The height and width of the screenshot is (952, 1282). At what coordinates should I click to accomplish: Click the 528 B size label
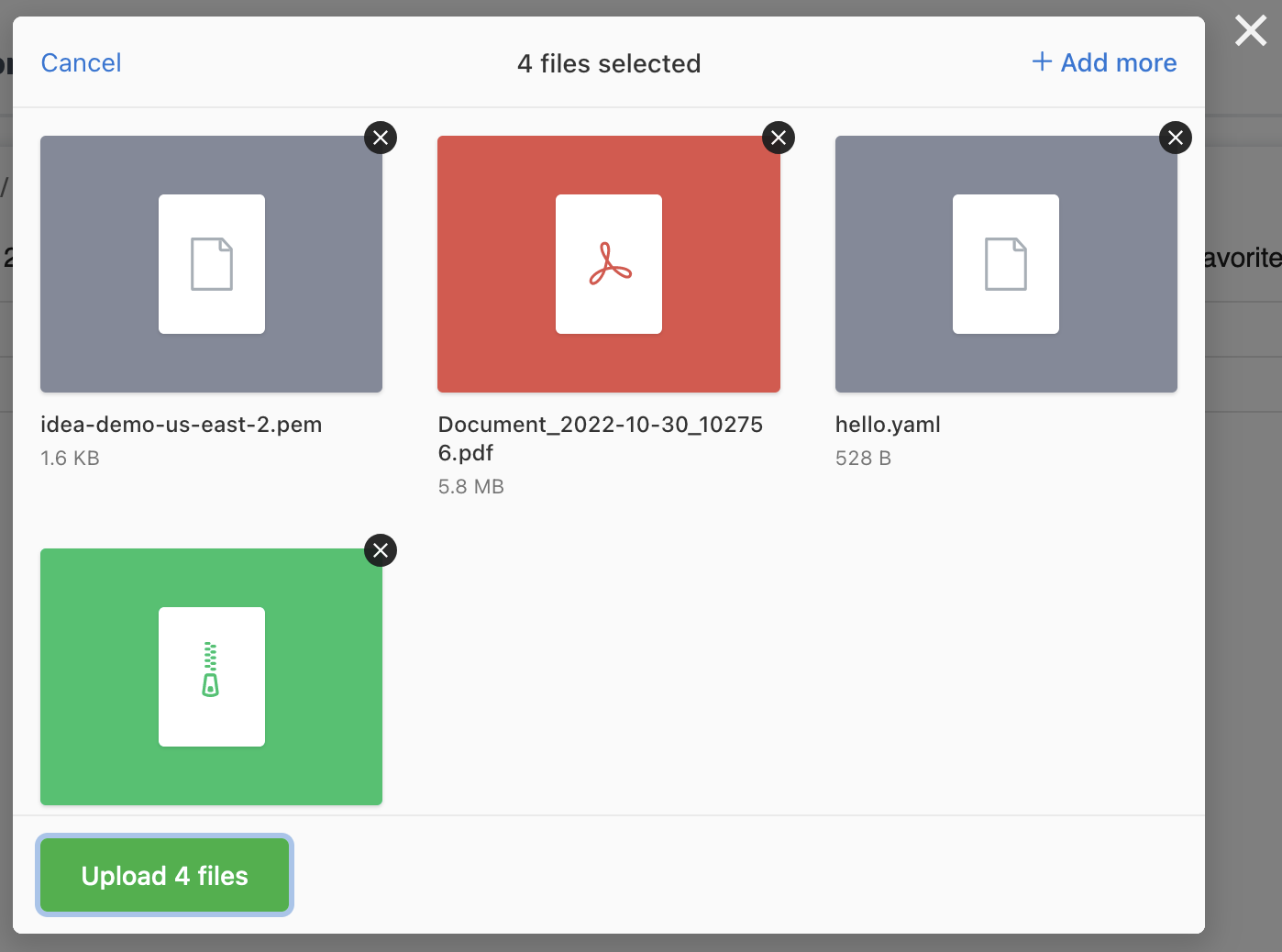coord(863,458)
